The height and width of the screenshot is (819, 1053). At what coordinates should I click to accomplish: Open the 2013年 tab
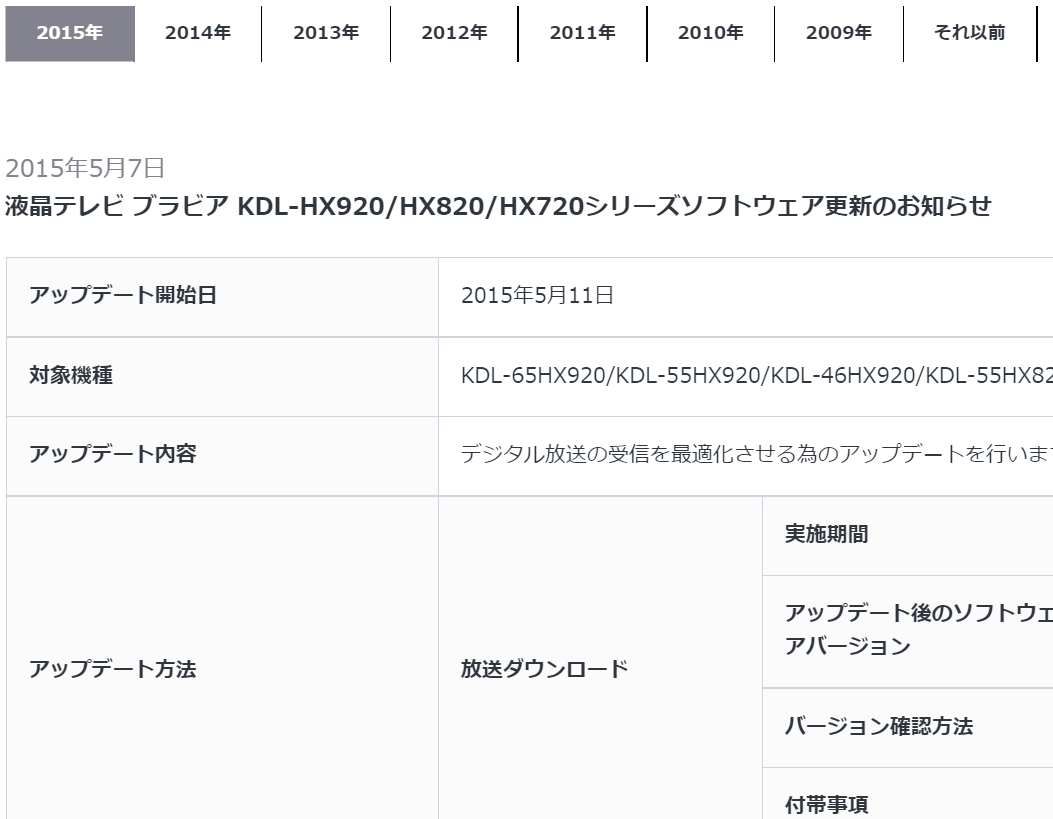pos(326,33)
